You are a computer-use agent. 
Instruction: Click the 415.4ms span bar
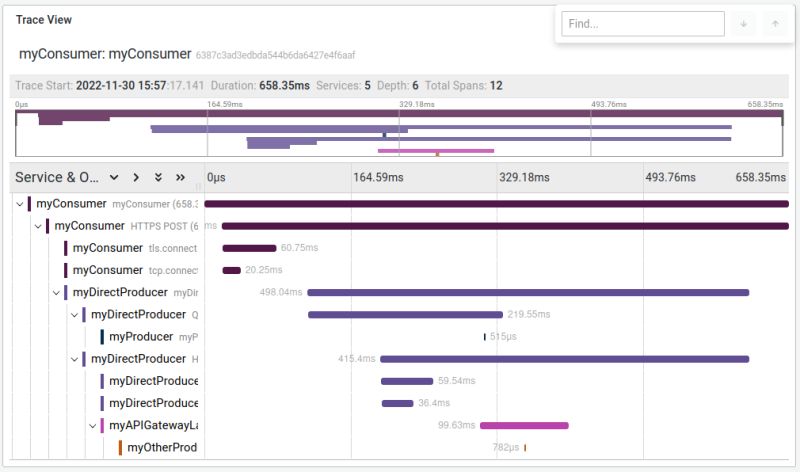coord(564,359)
